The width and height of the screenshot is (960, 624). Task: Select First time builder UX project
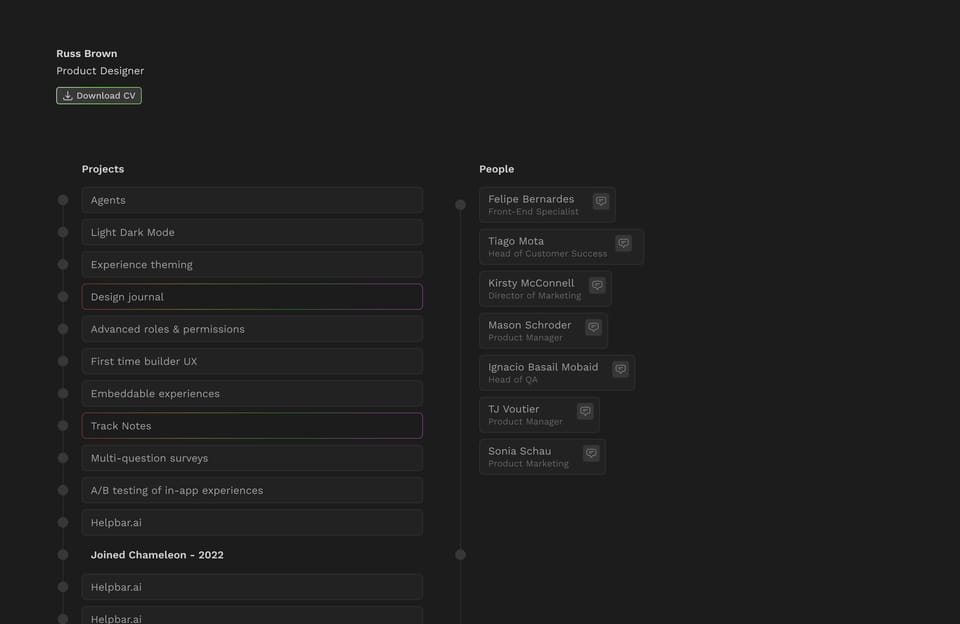click(x=252, y=361)
